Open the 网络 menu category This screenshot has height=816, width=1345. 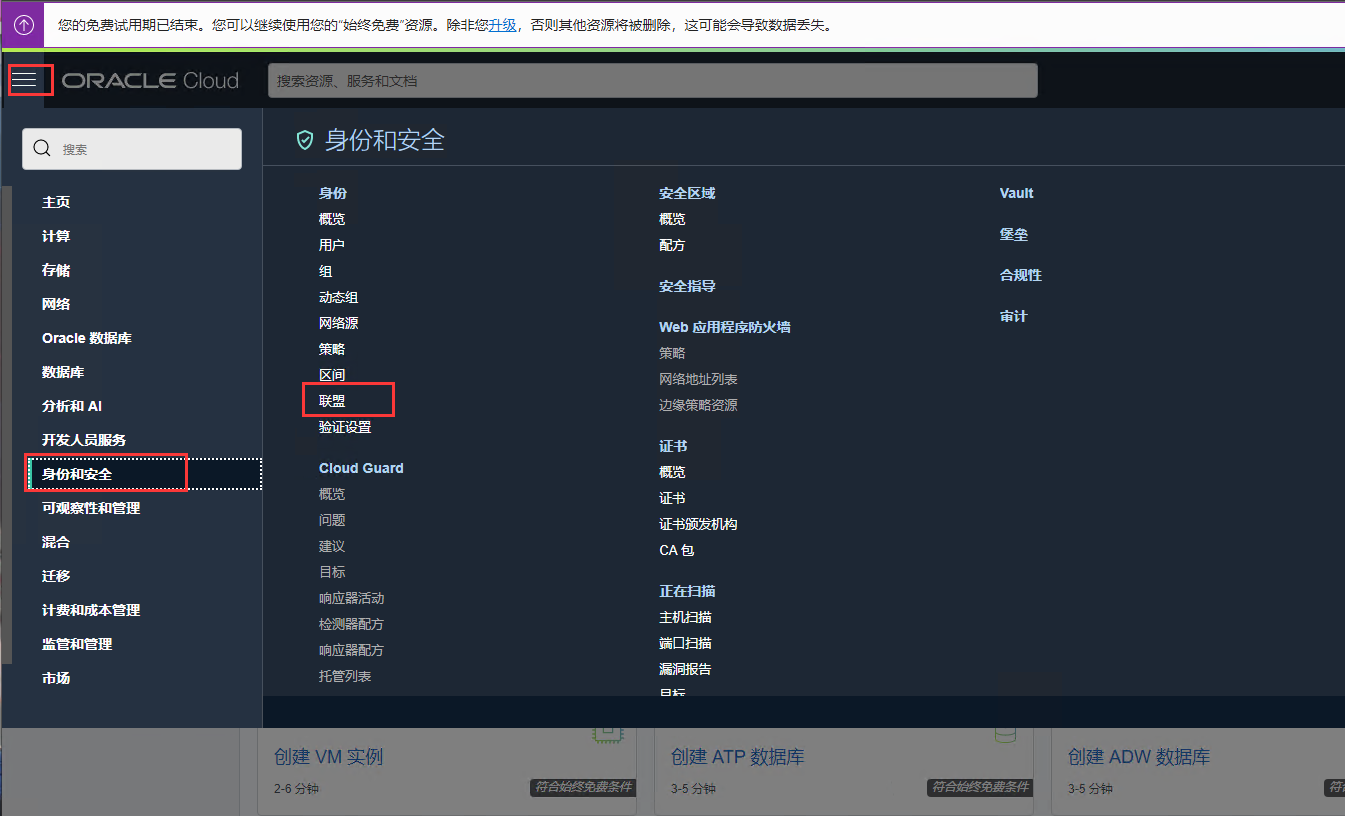pyautogui.click(x=56, y=304)
